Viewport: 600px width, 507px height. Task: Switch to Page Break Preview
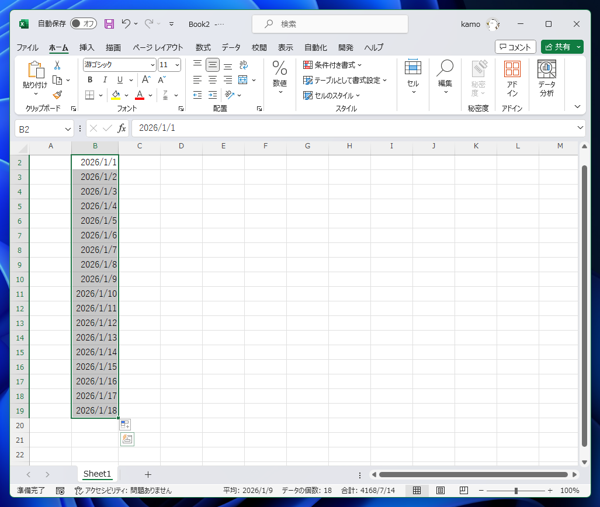464,490
